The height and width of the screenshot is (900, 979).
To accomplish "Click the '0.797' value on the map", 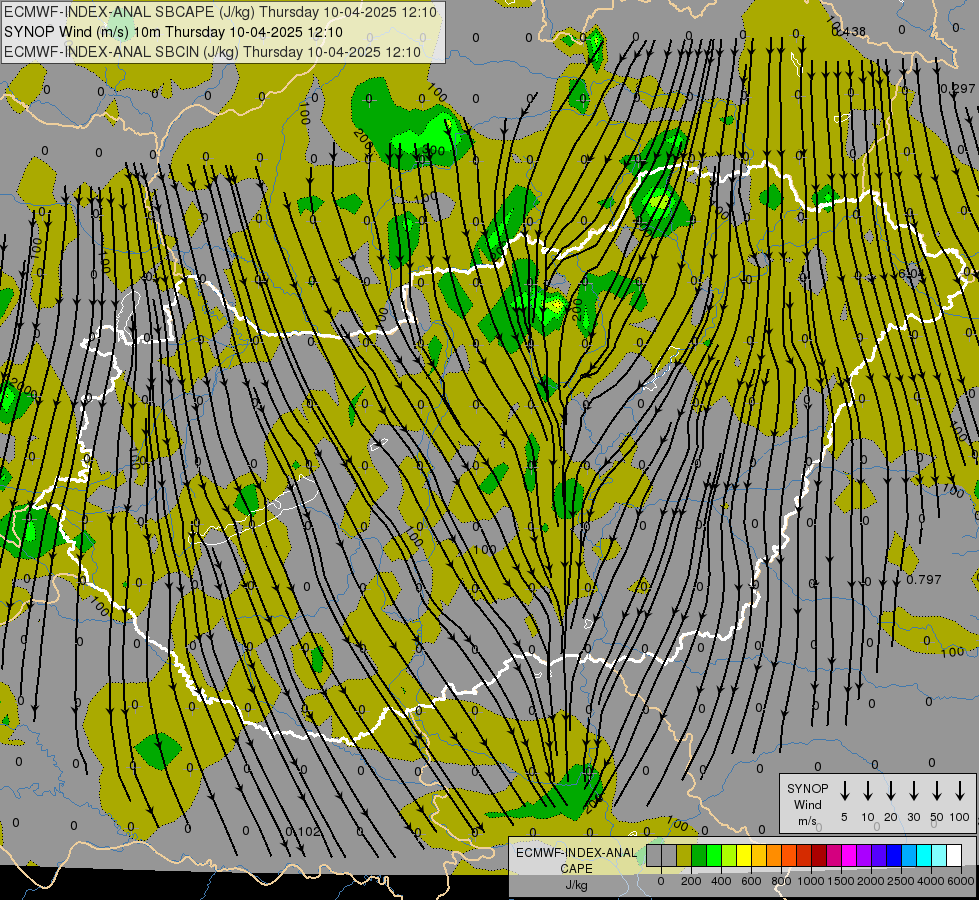I will [923, 580].
